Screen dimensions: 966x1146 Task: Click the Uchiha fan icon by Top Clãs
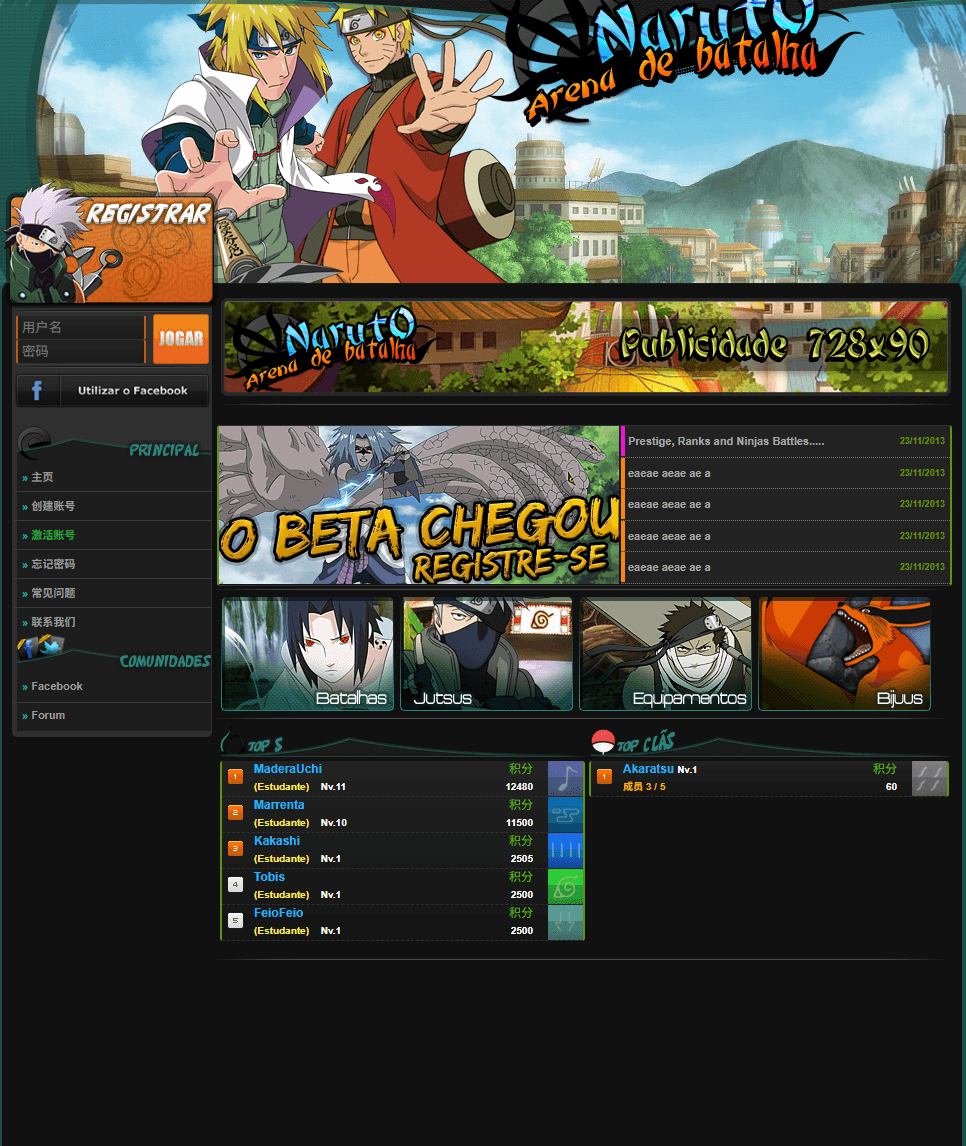[603, 741]
